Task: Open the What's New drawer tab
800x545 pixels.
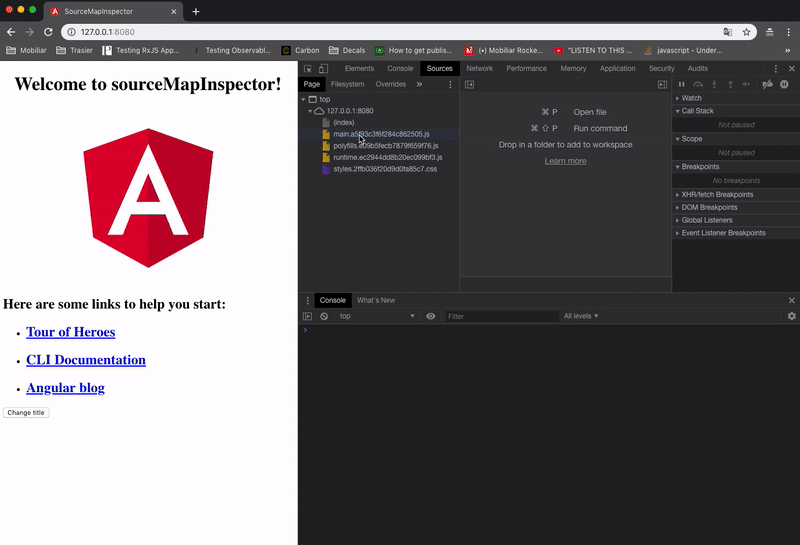Action: click(x=376, y=300)
